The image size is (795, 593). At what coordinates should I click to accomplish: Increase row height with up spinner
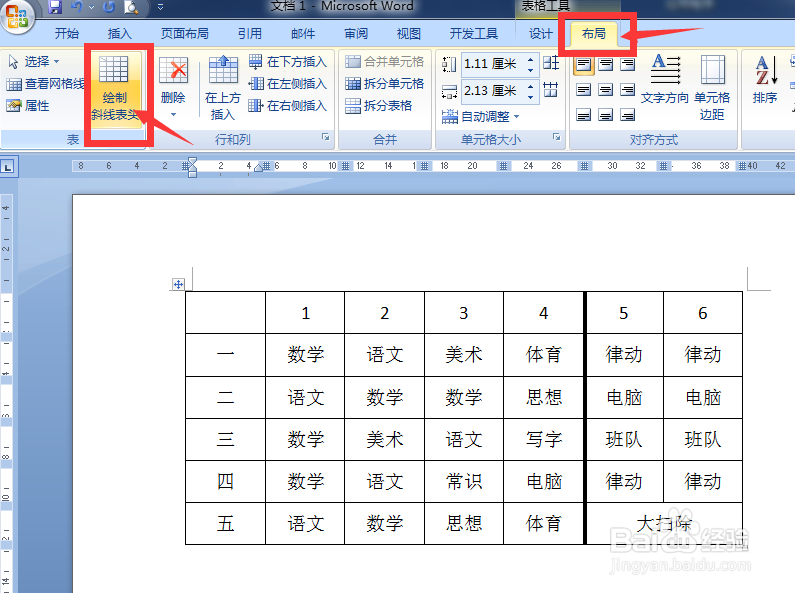[x=530, y=59]
